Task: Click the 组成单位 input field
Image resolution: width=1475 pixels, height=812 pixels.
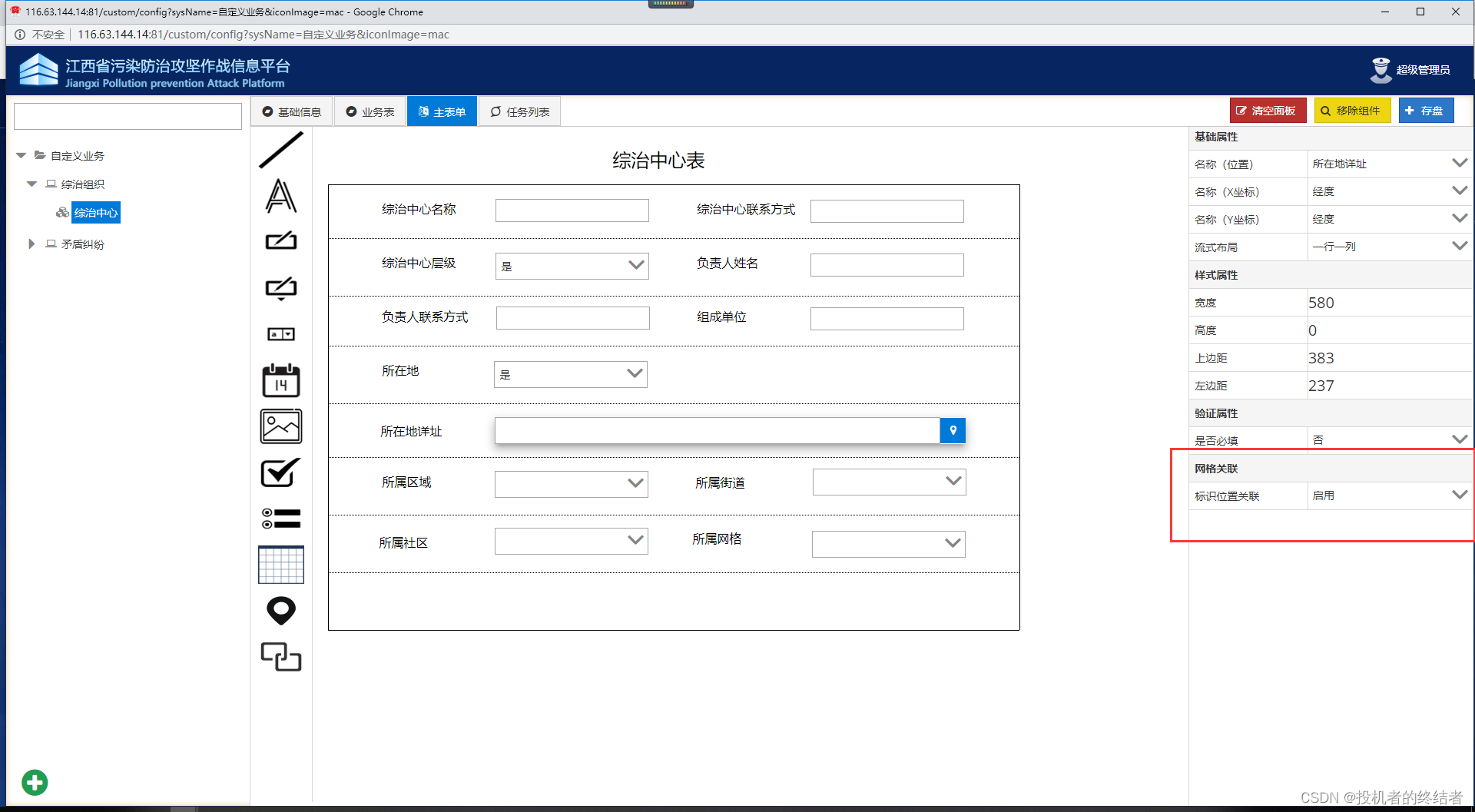Action: 887,319
